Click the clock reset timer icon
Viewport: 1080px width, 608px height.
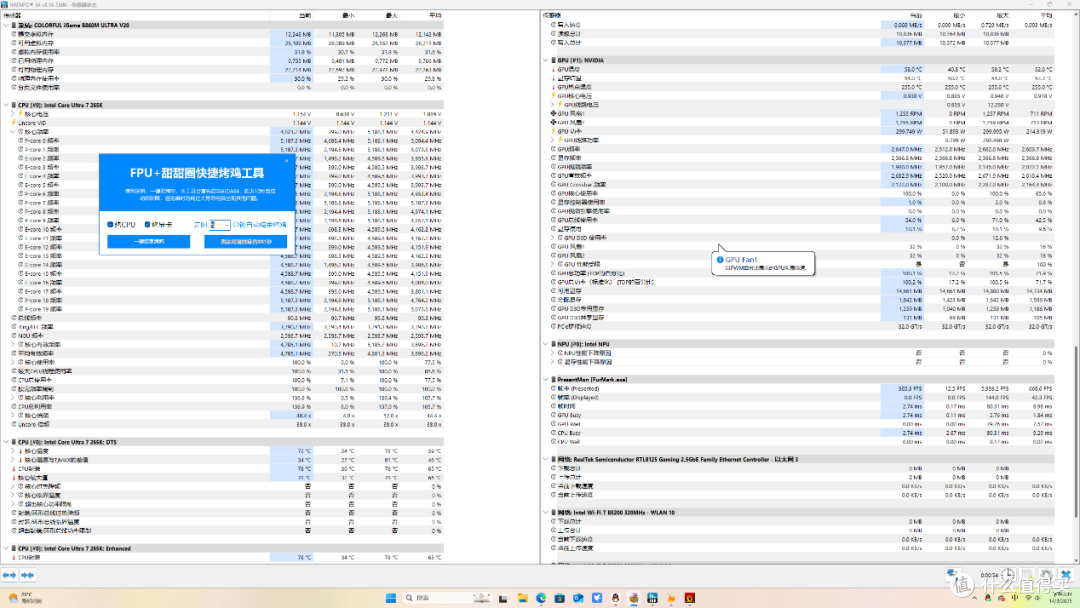[1008, 574]
